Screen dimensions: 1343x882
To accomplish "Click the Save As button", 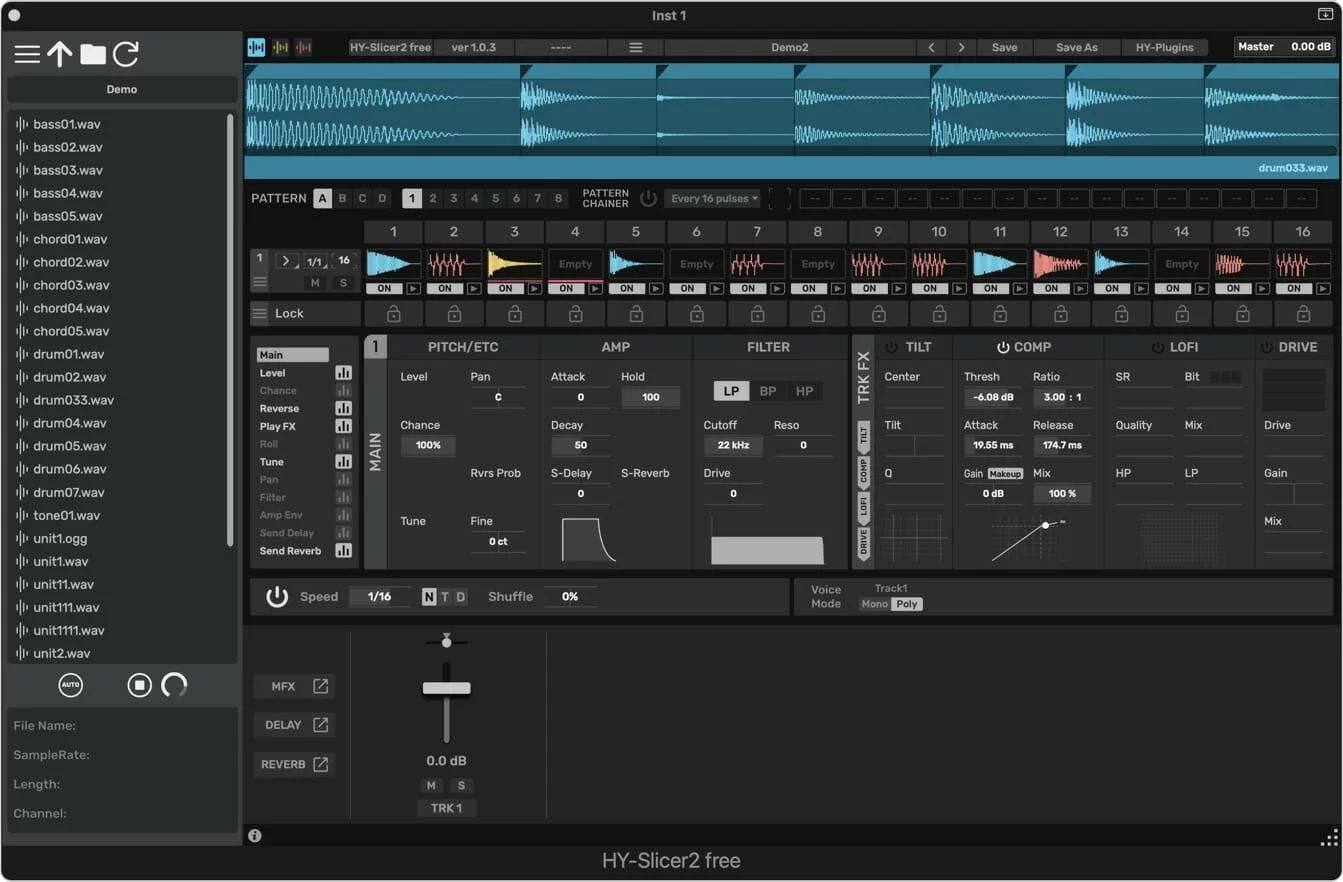I will pos(1076,47).
